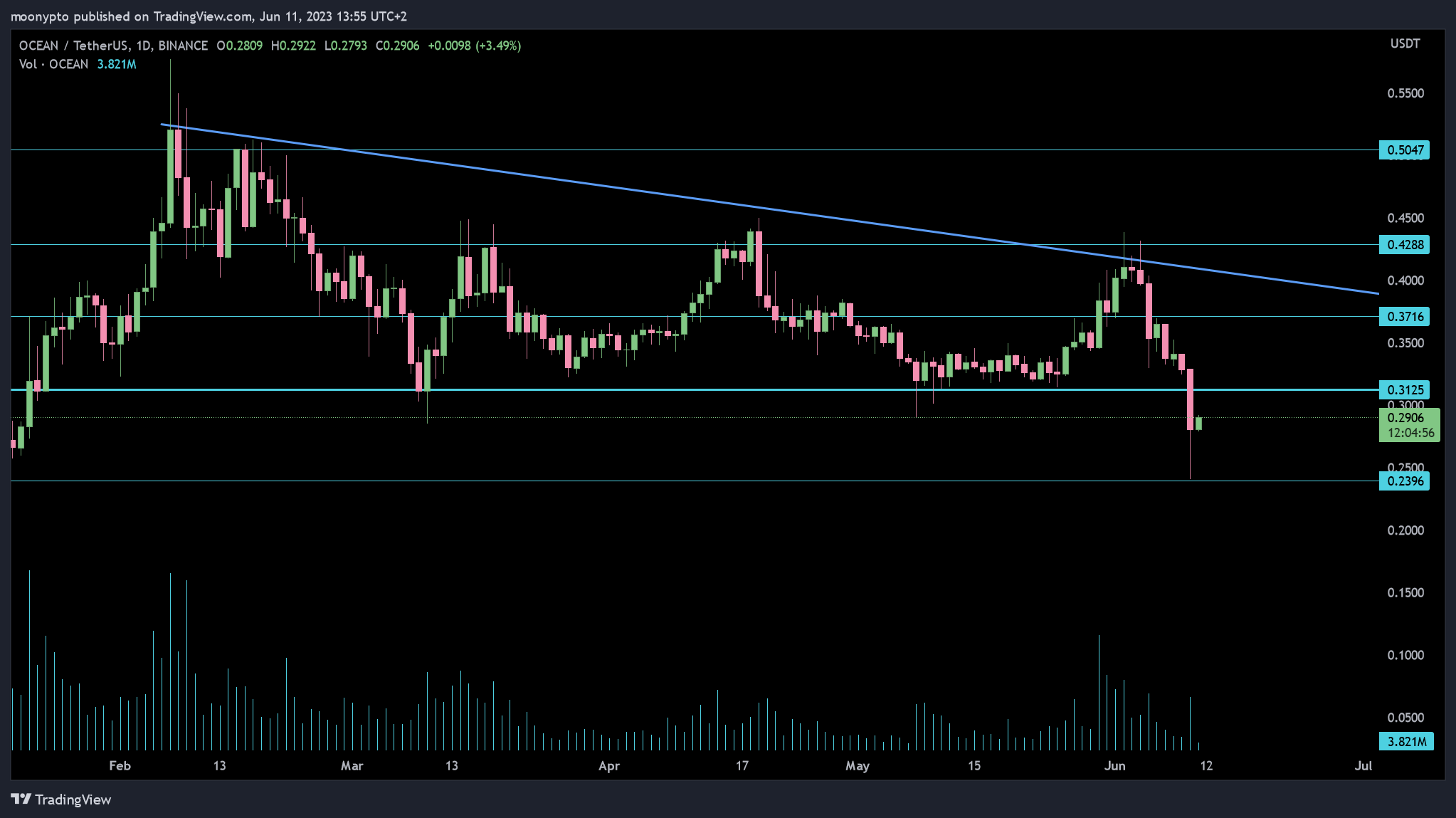This screenshot has width=1456, height=818.
Task: Click the +0.0098 (+3.49%) change value
Action: point(475,46)
